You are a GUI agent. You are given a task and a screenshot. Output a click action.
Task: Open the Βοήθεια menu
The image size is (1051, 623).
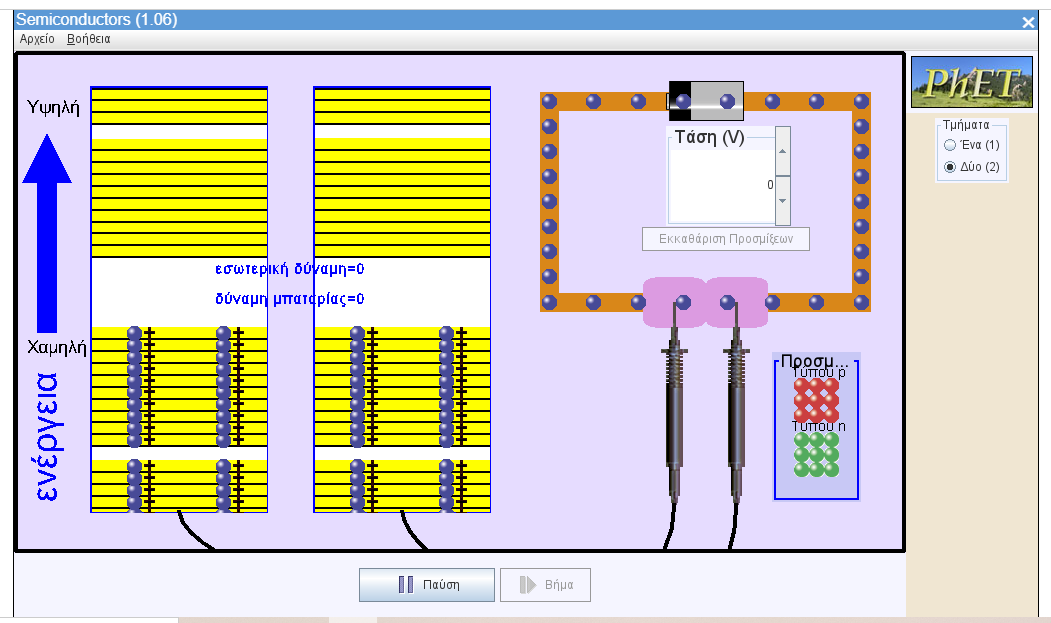pos(88,39)
